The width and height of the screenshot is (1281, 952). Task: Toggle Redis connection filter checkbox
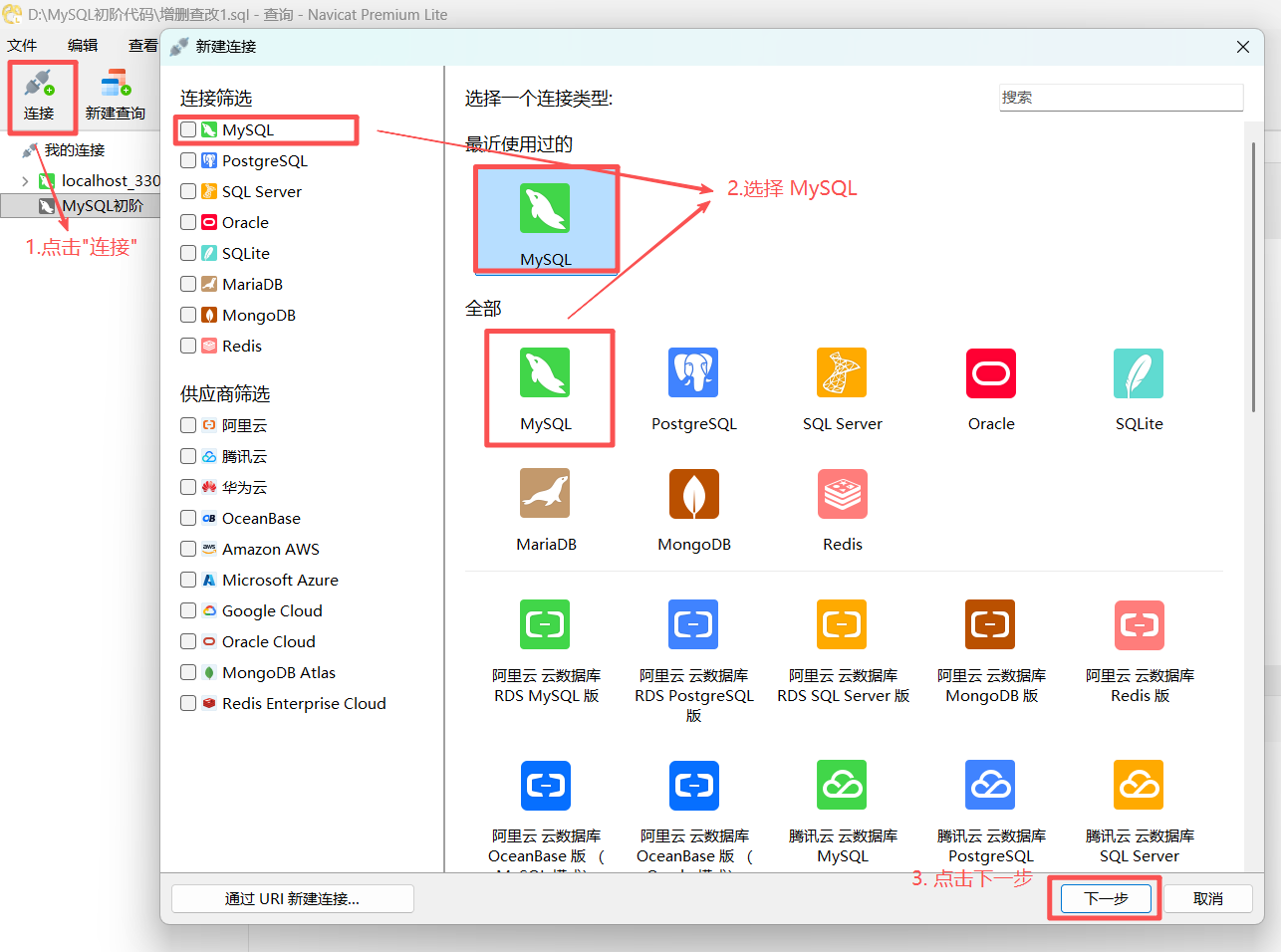pyautogui.click(x=188, y=346)
